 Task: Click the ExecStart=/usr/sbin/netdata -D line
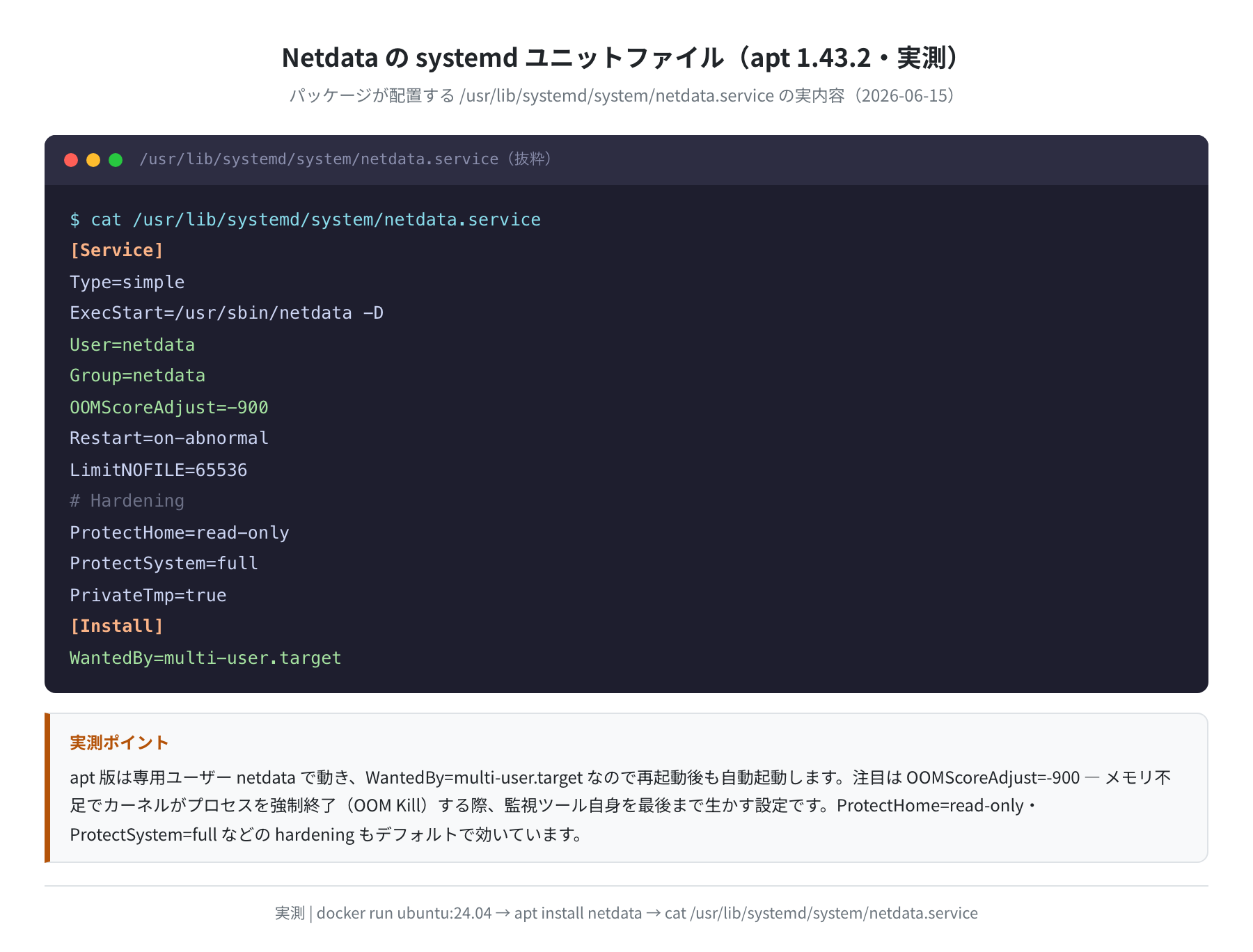pyautogui.click(x=226, y=313)
